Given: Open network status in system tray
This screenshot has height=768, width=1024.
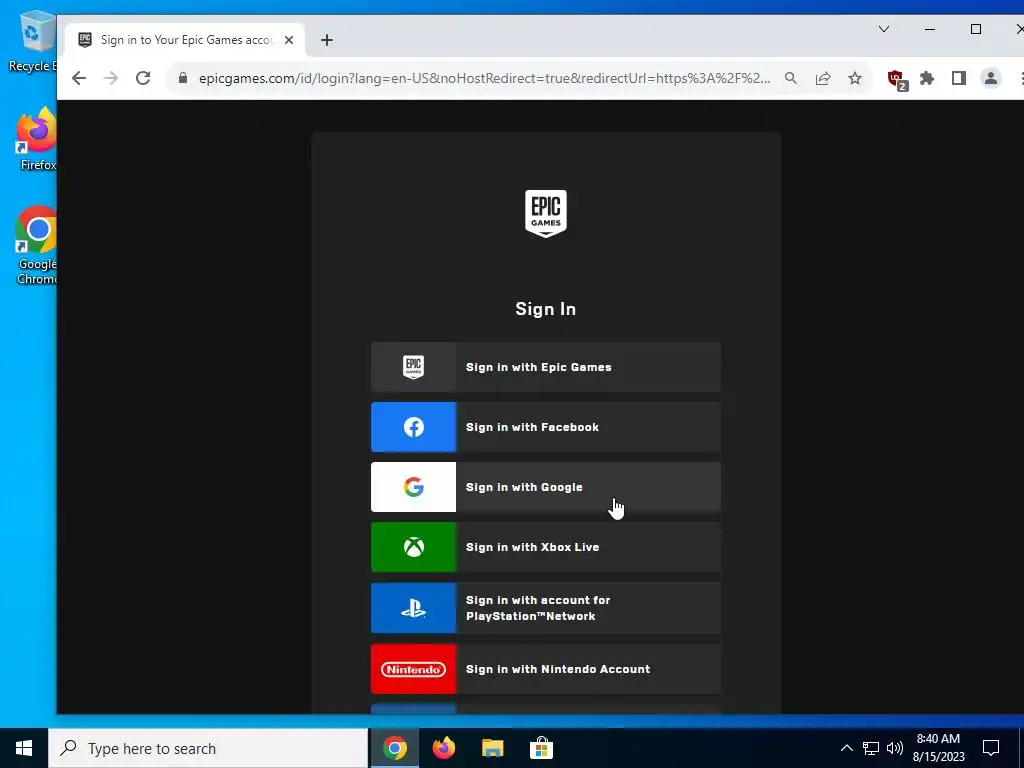Looking at the screenshot, I should coord(871,748).
